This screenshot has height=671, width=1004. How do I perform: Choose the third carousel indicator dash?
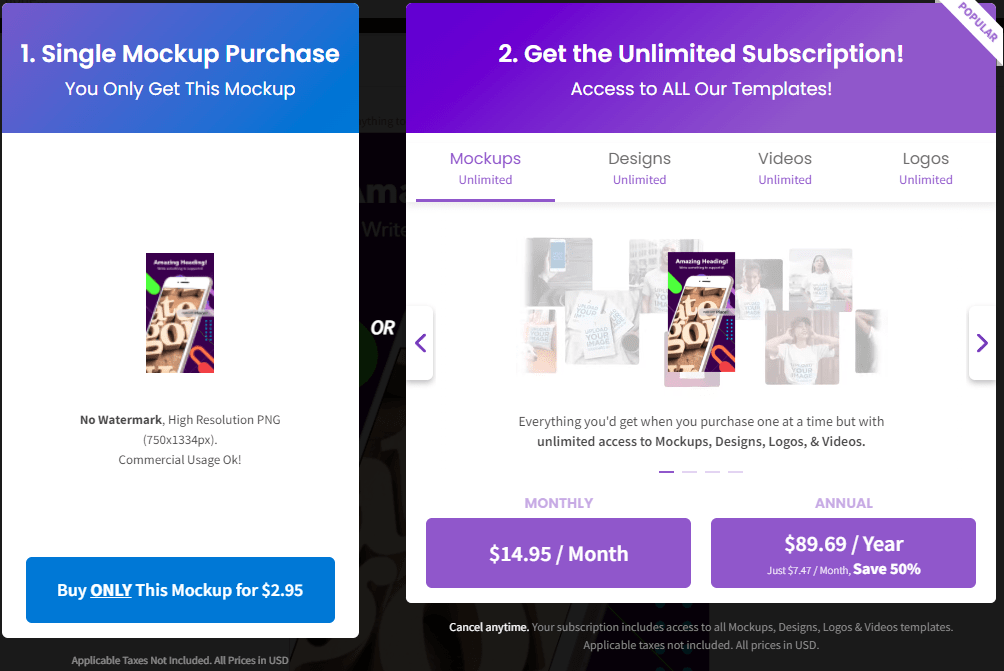click(x=712, y=471)
